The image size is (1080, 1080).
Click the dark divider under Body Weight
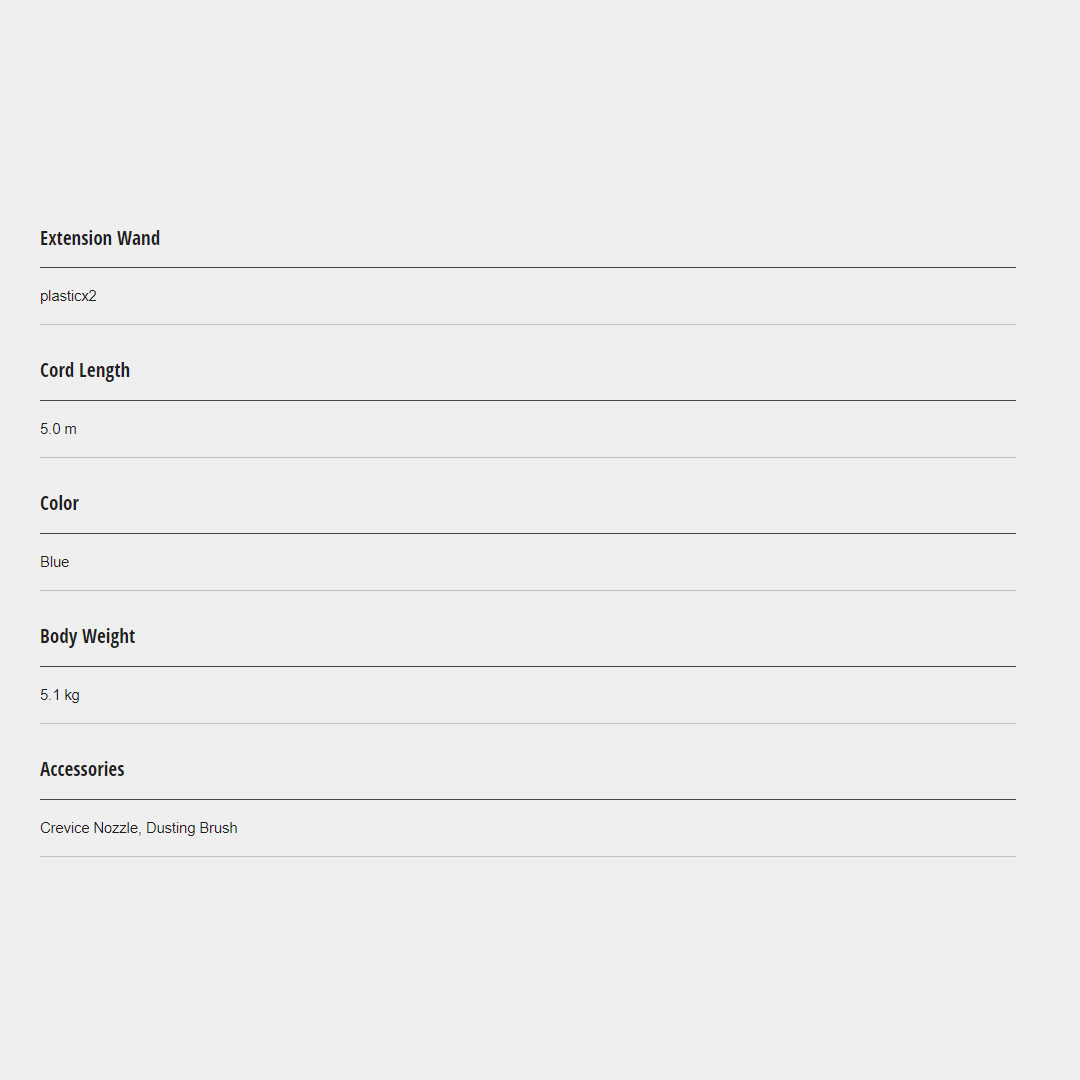coord(528,666)
